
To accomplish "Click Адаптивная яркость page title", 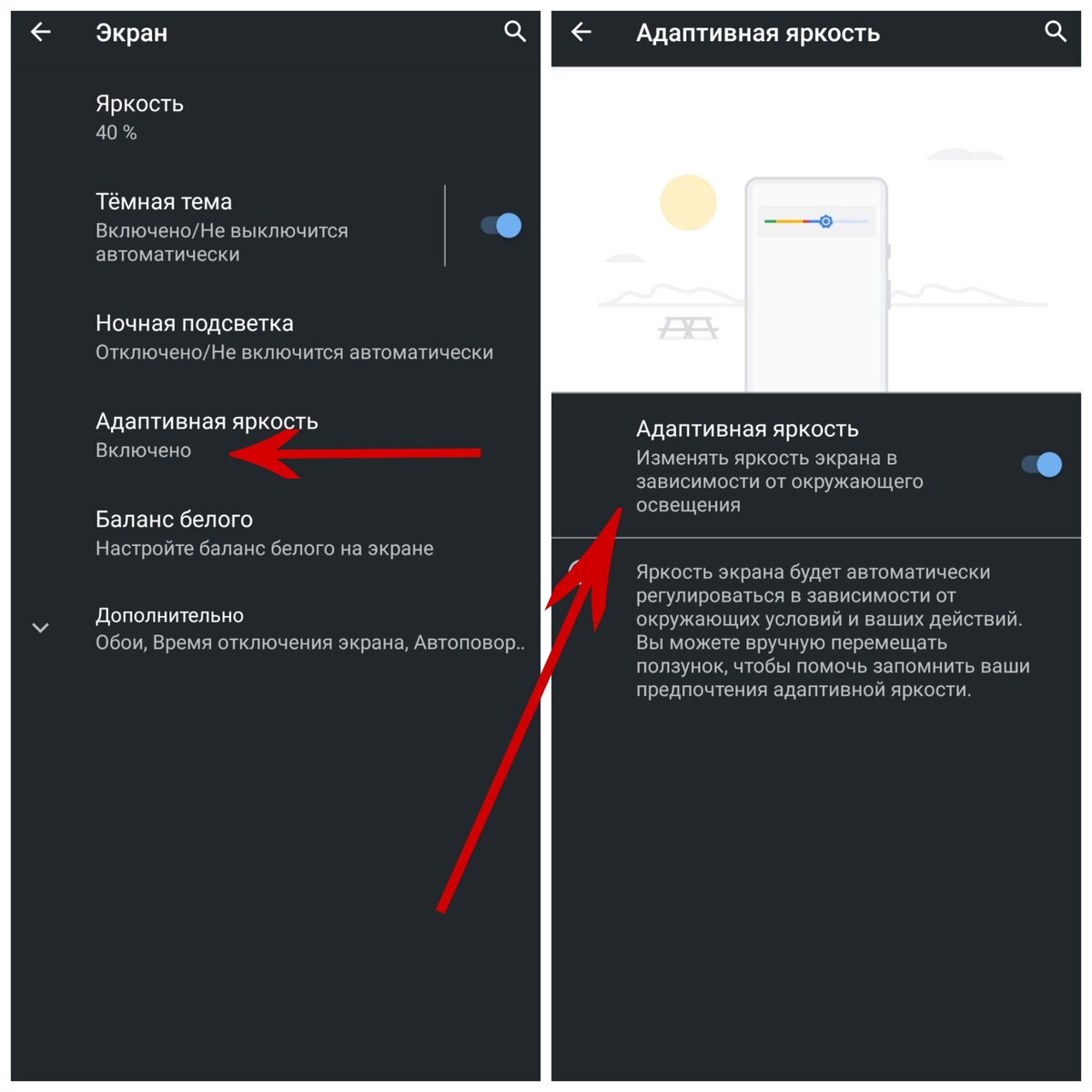I will pyautogui.click(x=758, y=34).
